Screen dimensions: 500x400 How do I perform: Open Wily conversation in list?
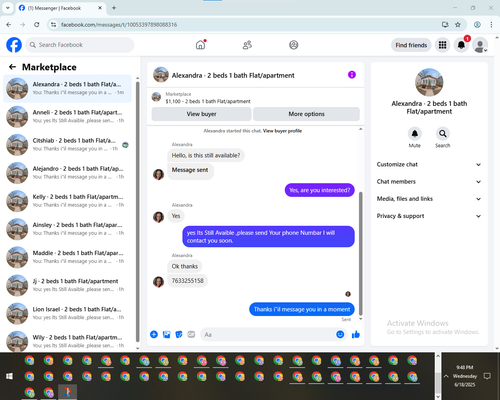68,341
